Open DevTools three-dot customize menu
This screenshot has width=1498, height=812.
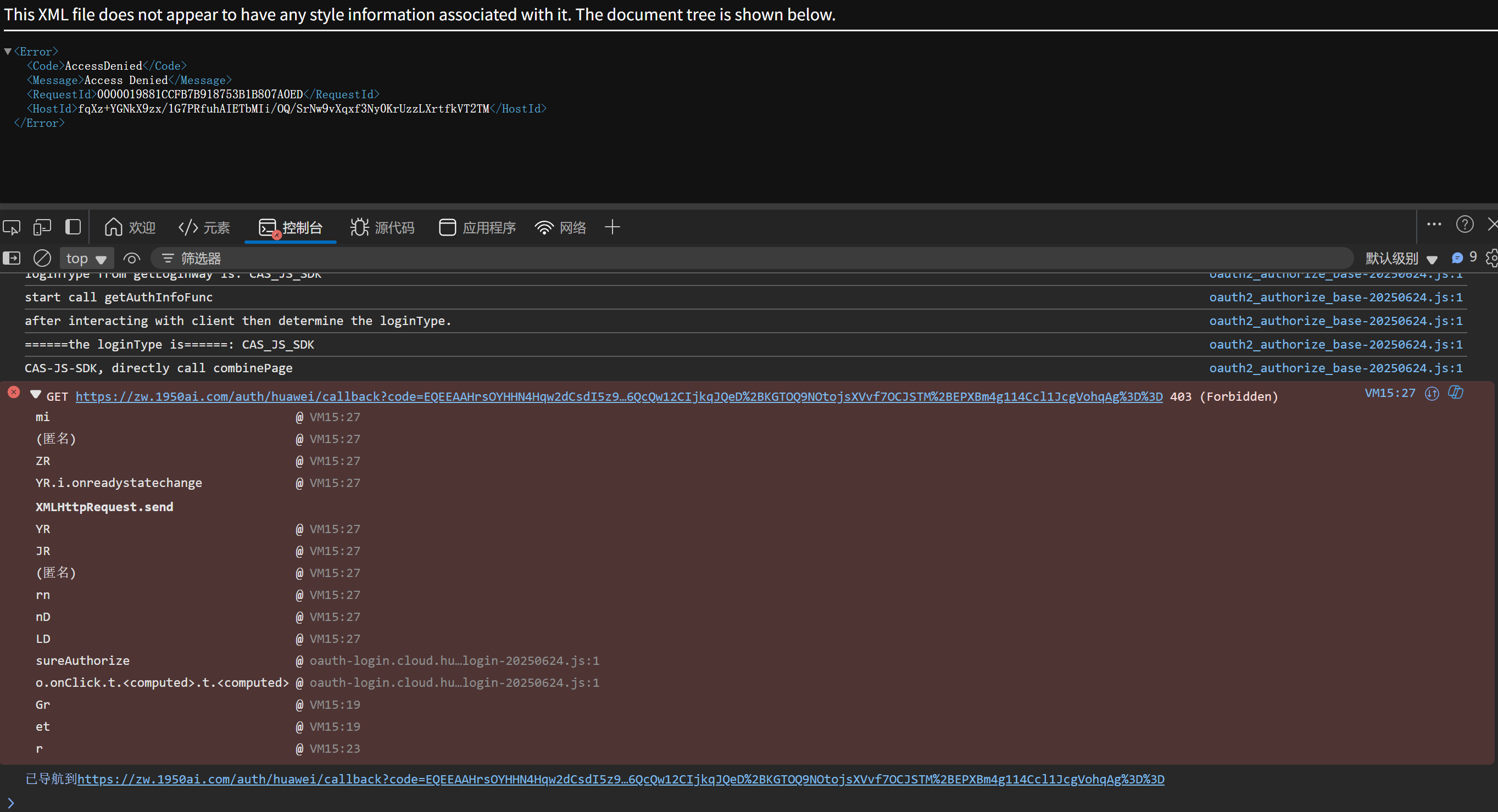[1433, 225]
